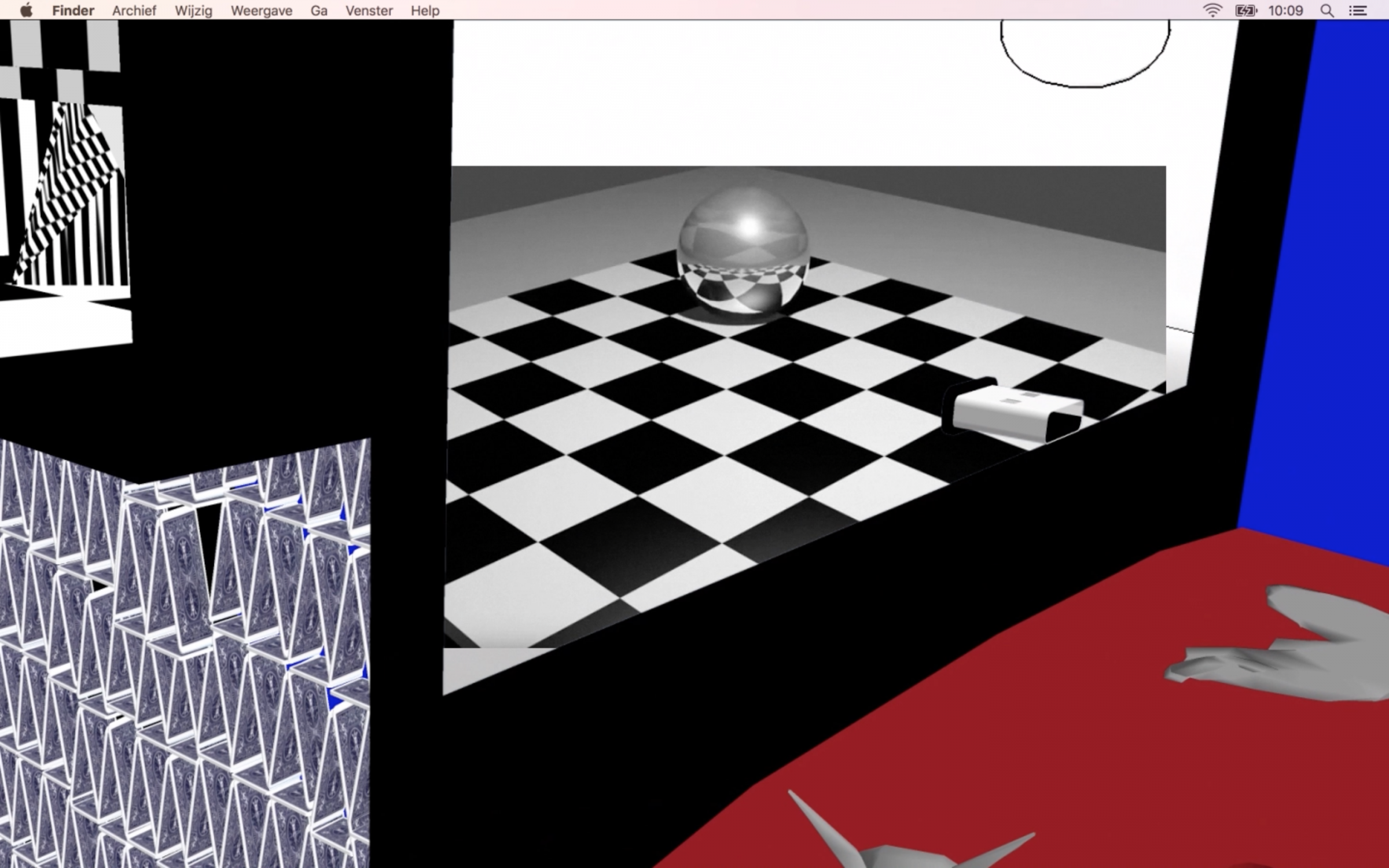Open the Ga menu
This screenshot has height=868, width=1389.
tap(319, 10)
